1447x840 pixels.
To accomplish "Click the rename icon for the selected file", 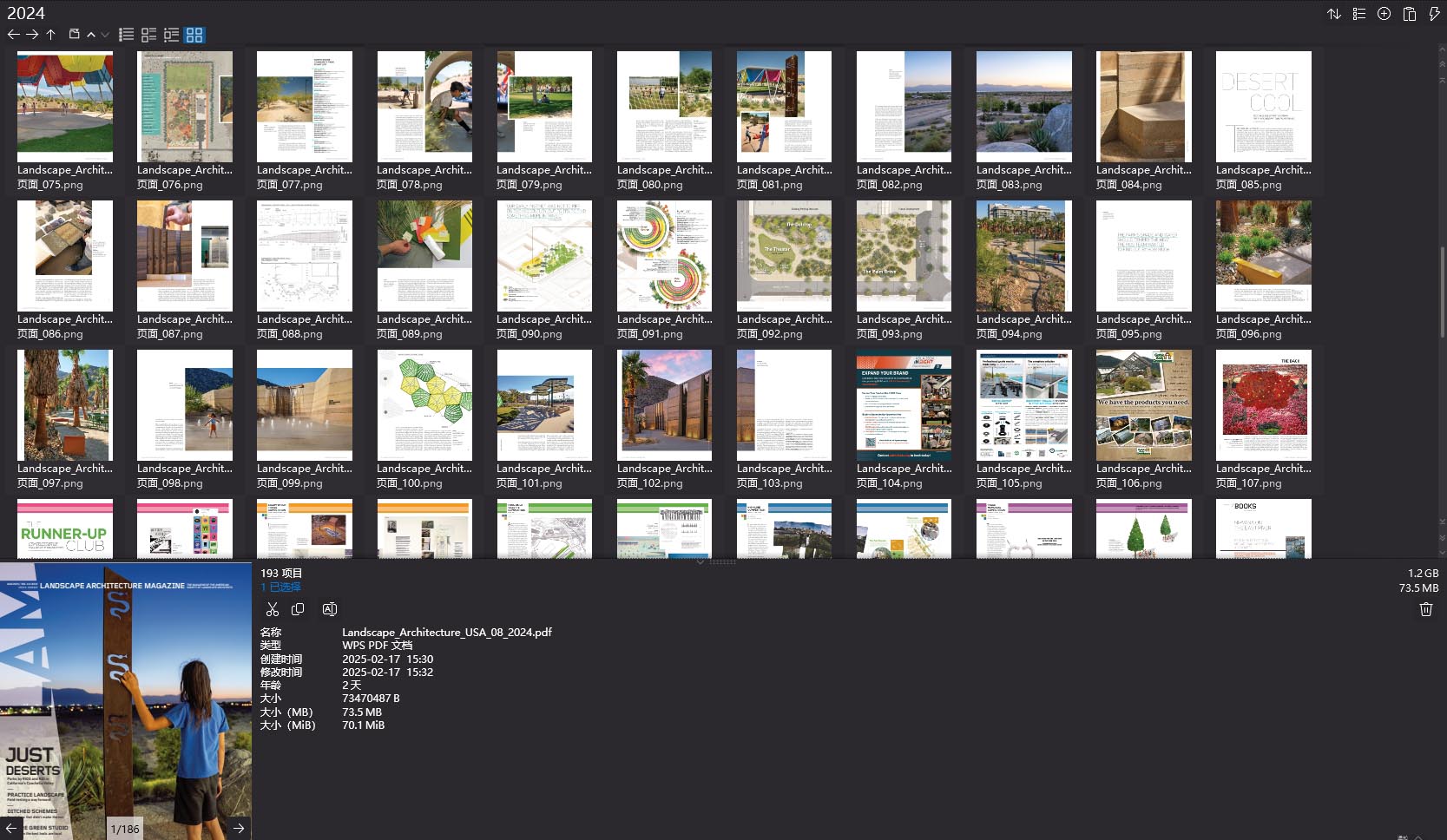I will 329,608.
